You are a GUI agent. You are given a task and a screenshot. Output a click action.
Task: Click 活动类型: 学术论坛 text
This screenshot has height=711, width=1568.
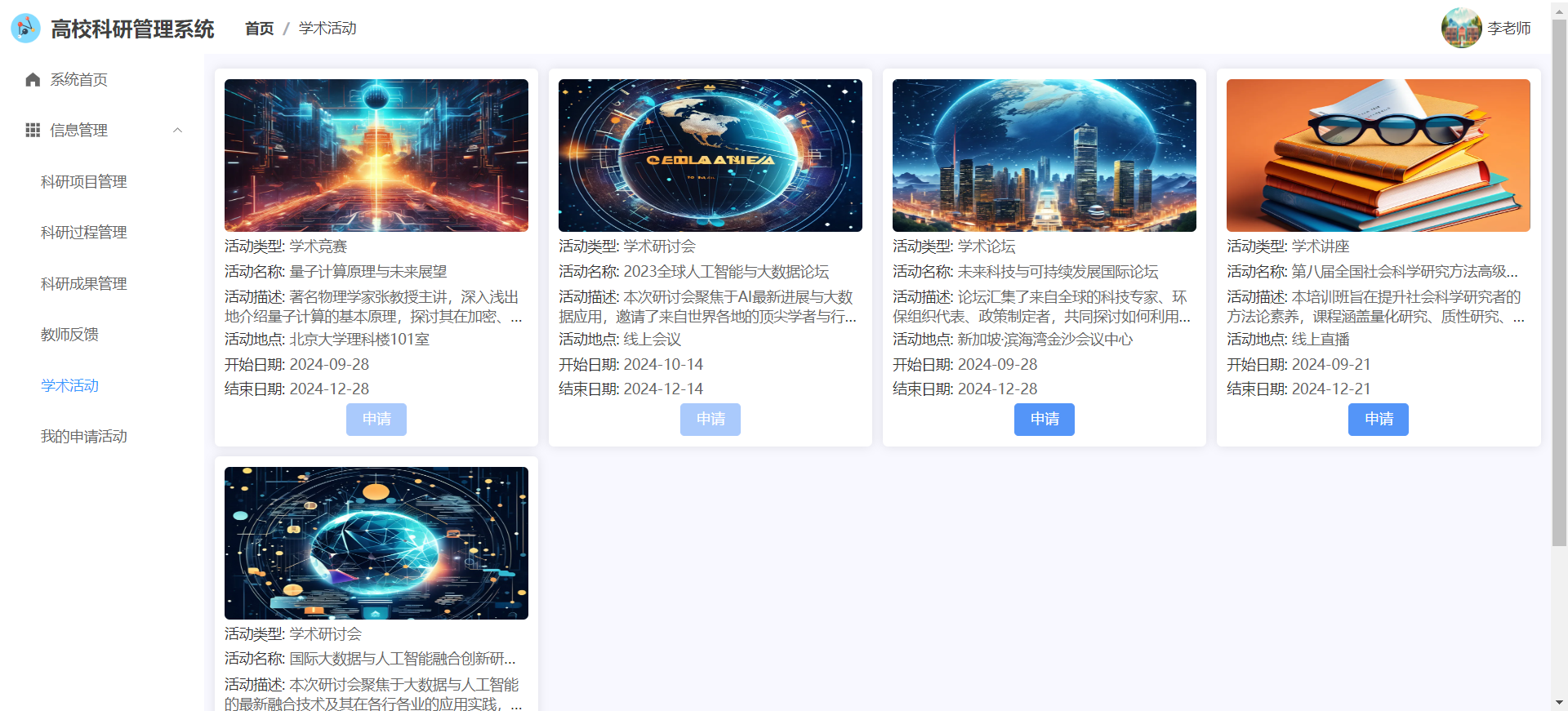tap(954, 246)
